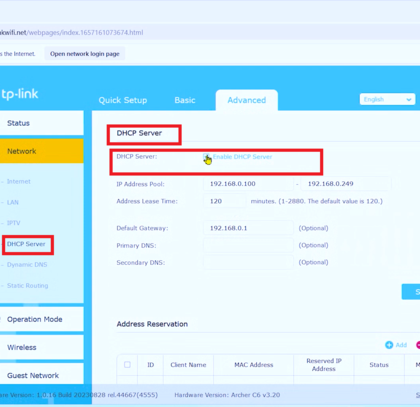The image size is (420, 407).
Task: Click the Address Reservation heading
Action: tap(152, 324)
